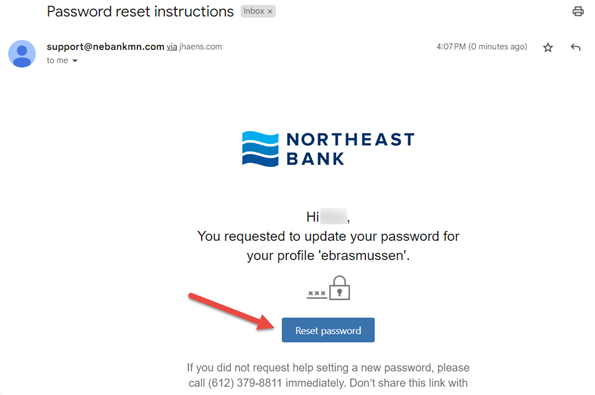Click the 'Reset password' button
Image resolution: width=595 pixels, height=395 pixels.
point(328,330)
